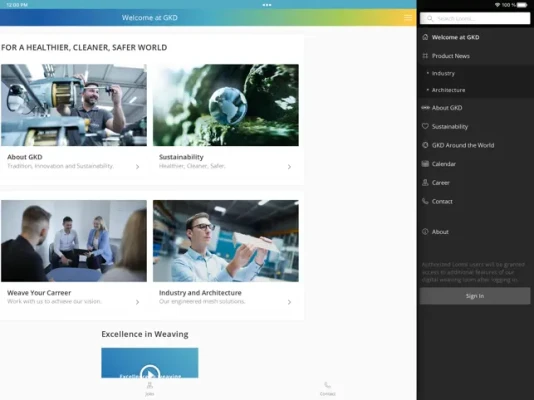The image size is (534, 400).
Task: Open the Contact tab in bottom bar
Action: [327, 389]
